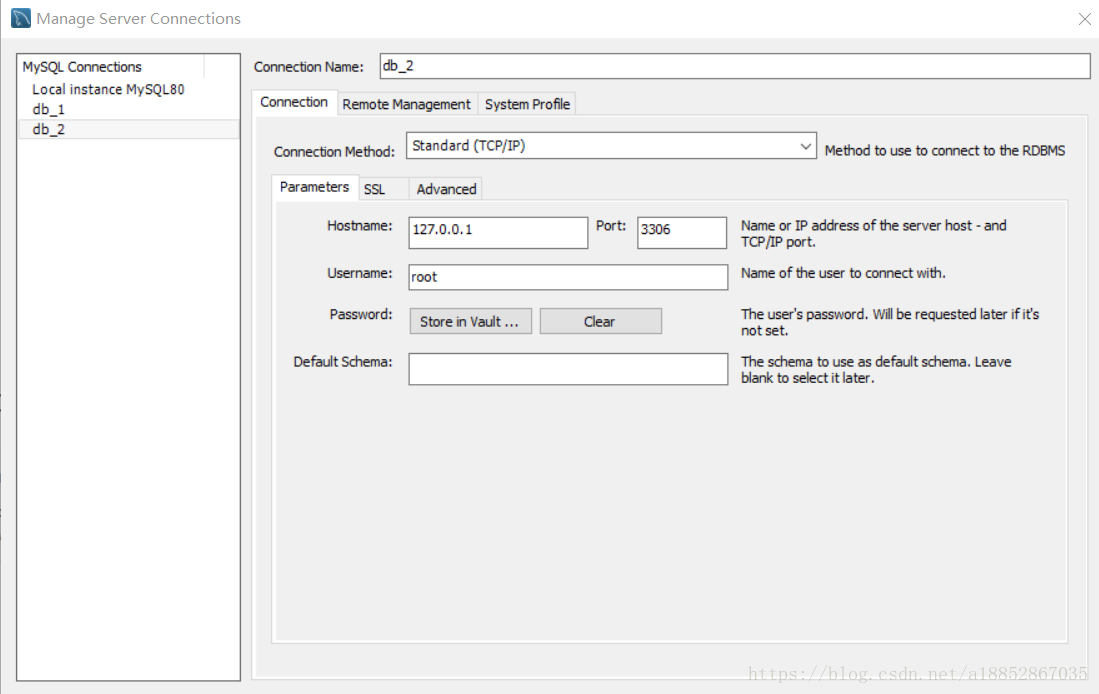Click the MySQL Workbench dolphin icon in title bar

[21, 18]
